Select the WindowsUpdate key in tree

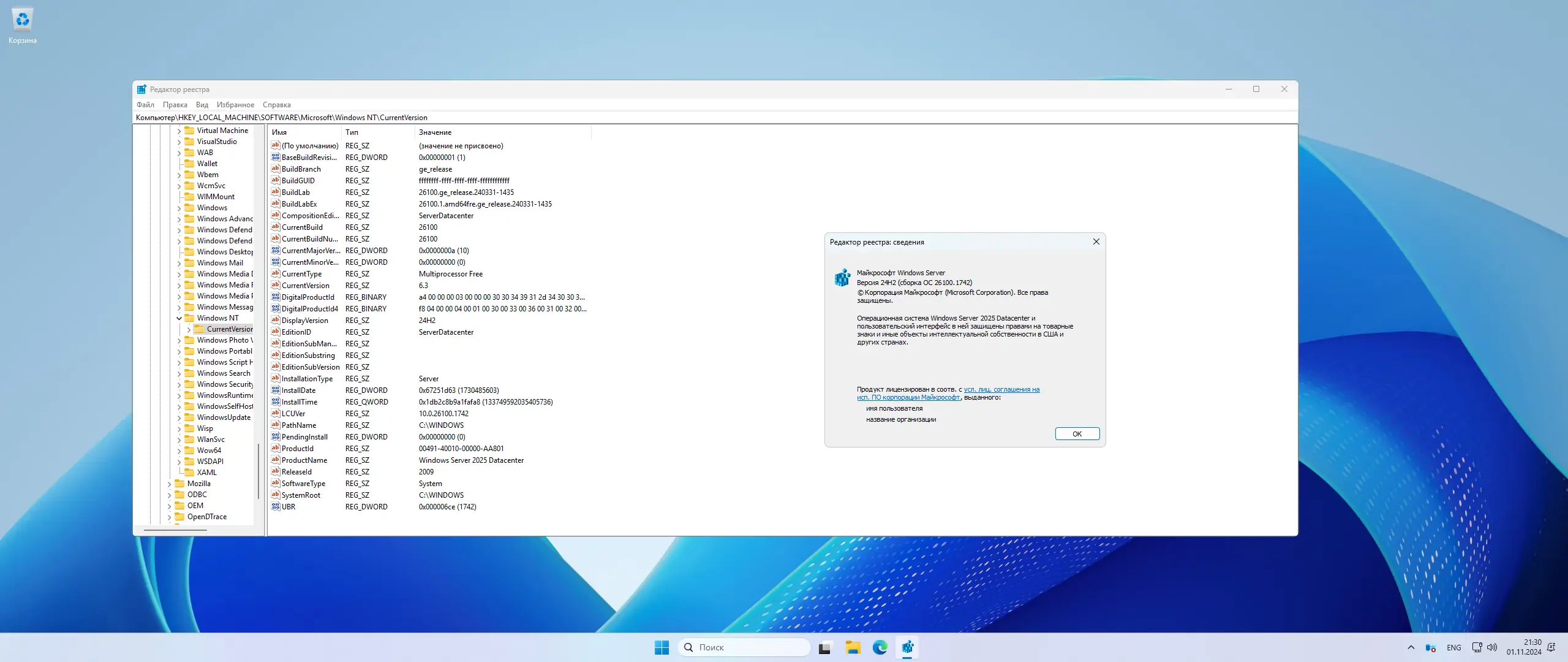[x=224, y=417]
